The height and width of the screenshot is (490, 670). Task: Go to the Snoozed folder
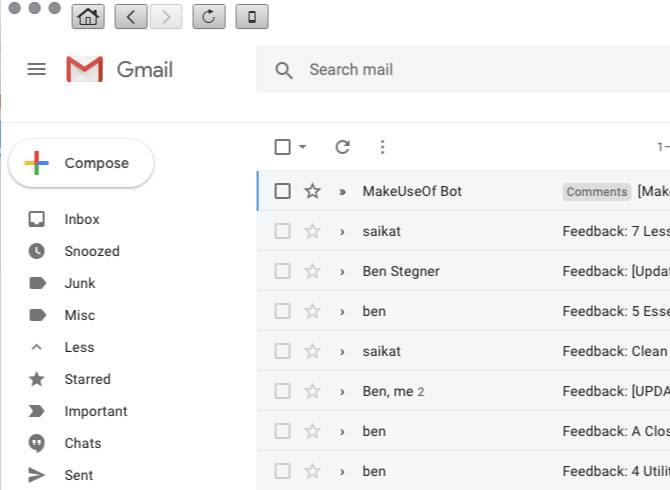[92, 251]
